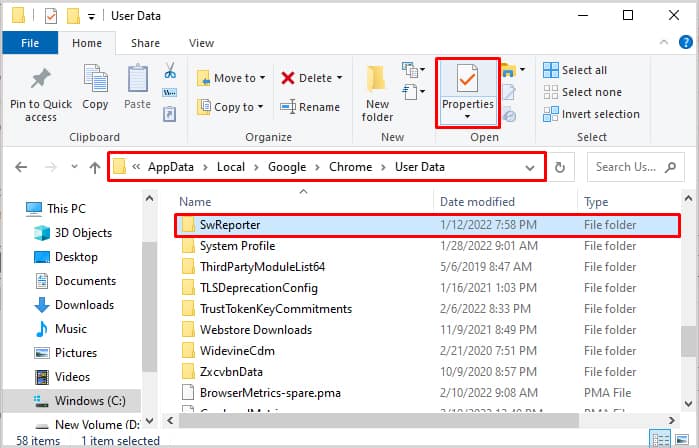Image resolution: width=699 pixels, height=448 pixels.
Task: Click the horizontal scrollbar thumb
Action: (x=379, y=420)
